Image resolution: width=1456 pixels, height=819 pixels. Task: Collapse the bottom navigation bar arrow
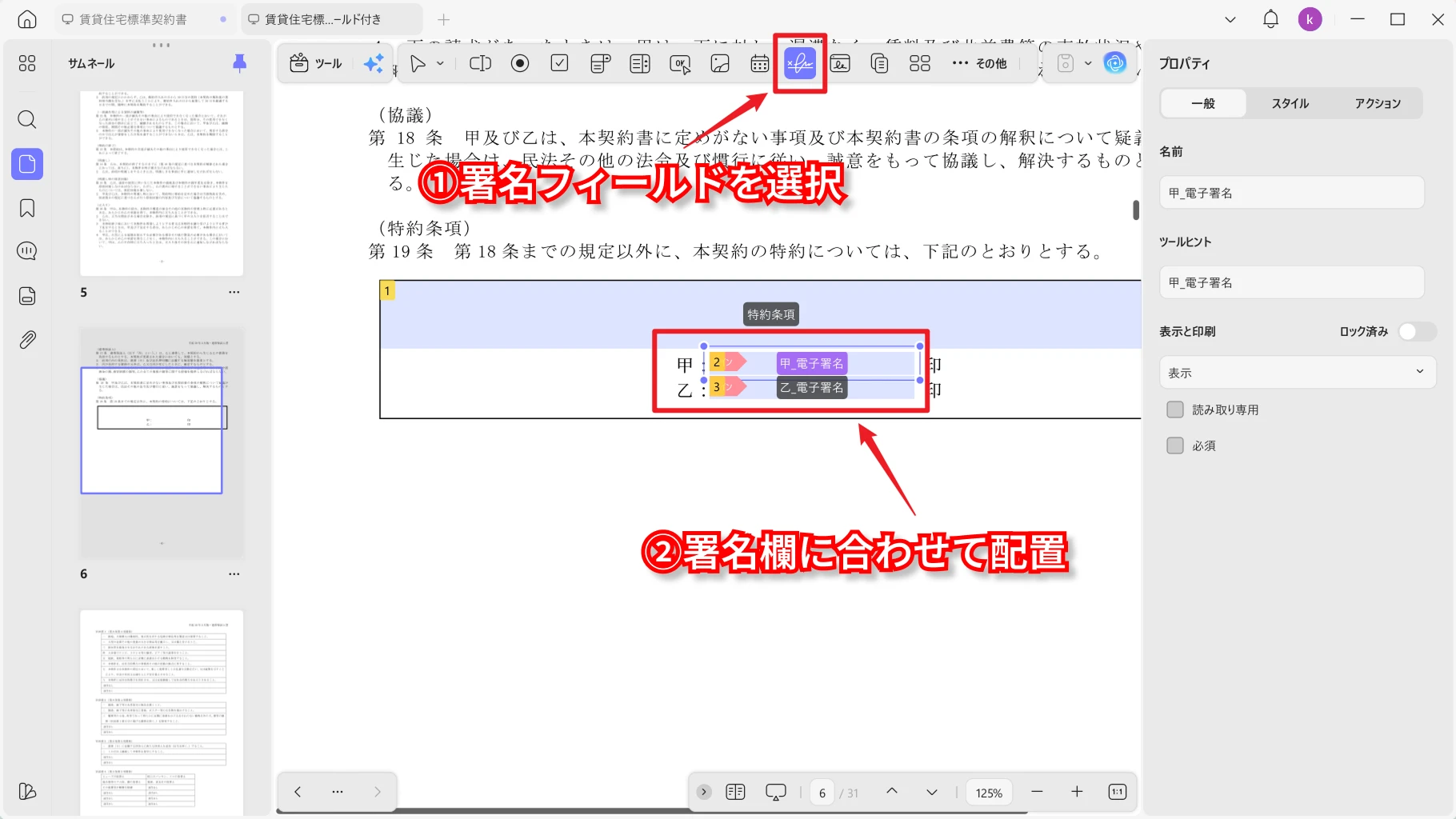click(704, 792)
